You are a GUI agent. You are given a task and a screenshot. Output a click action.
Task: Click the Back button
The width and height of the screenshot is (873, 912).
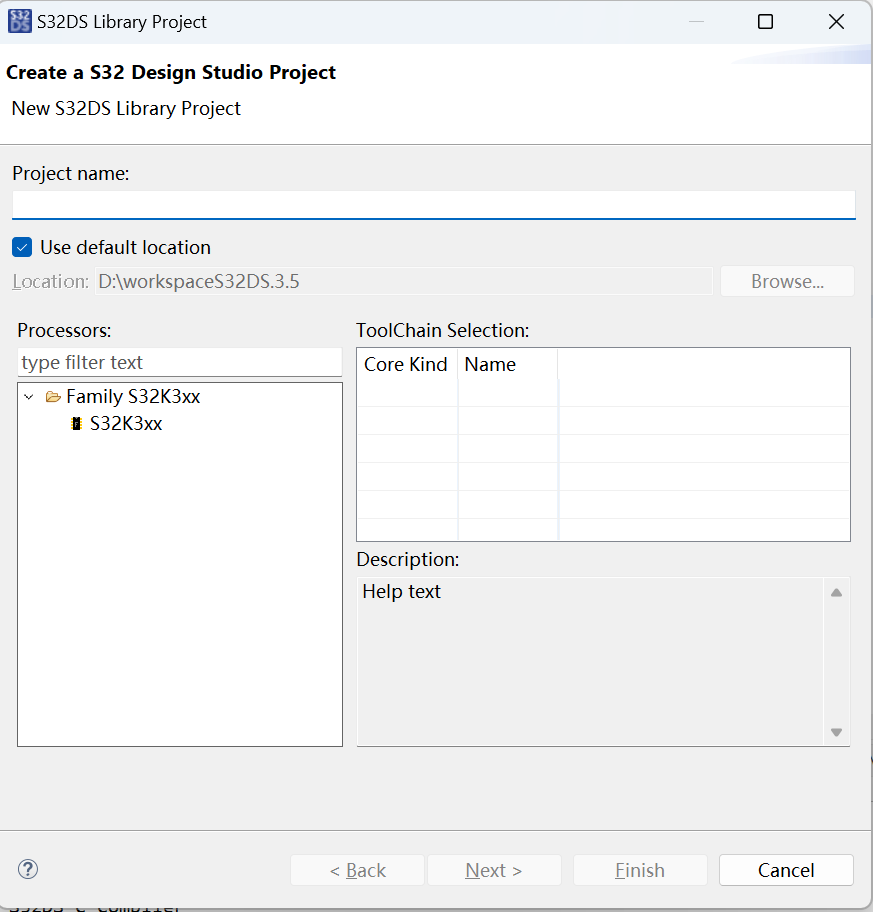[358, 870]
